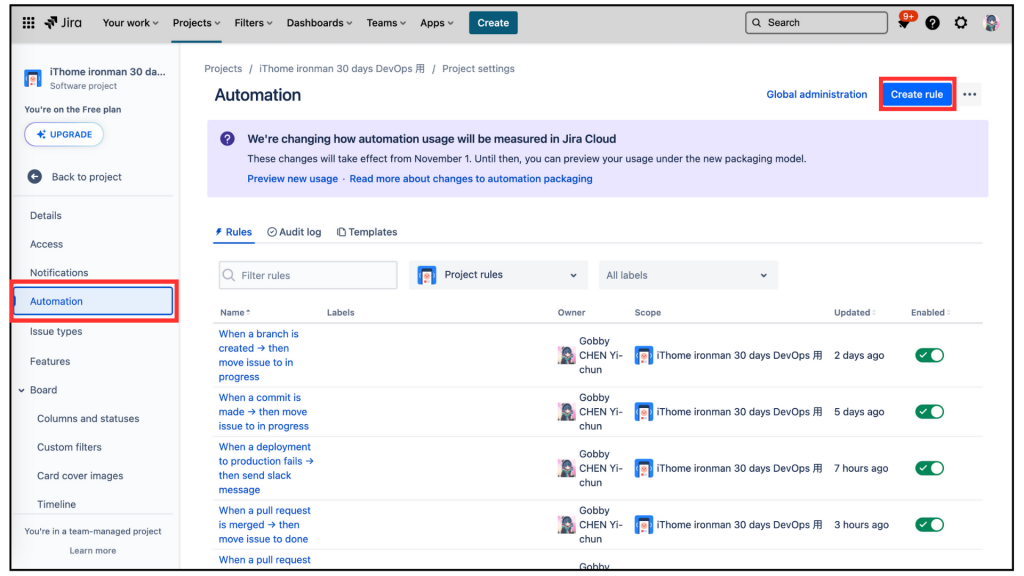Open Notifications in project settings sidebar
This screenshot has width=1024, height=576.
[59, 273]
